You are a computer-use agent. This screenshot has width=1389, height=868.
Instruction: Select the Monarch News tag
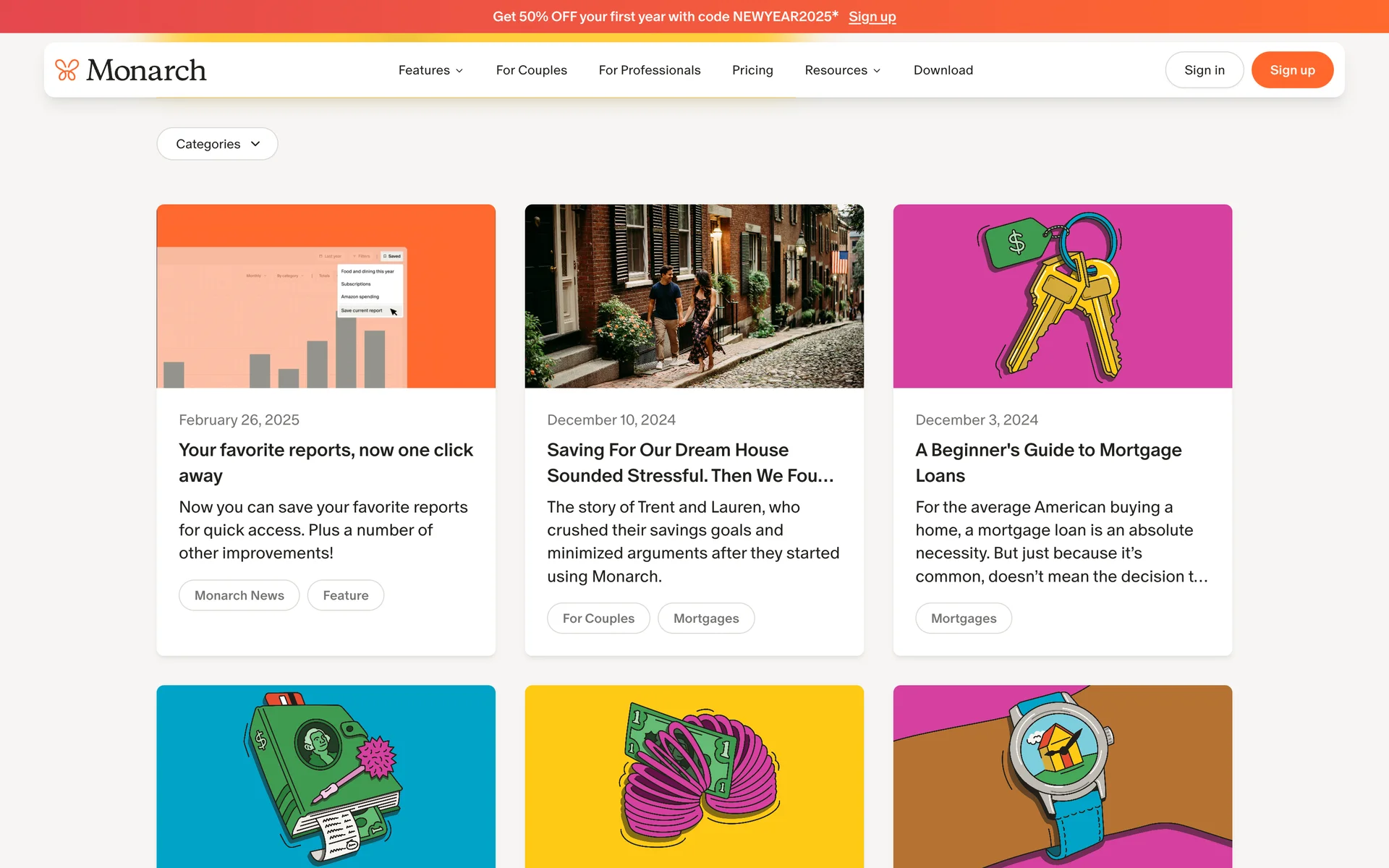[239, 595]
